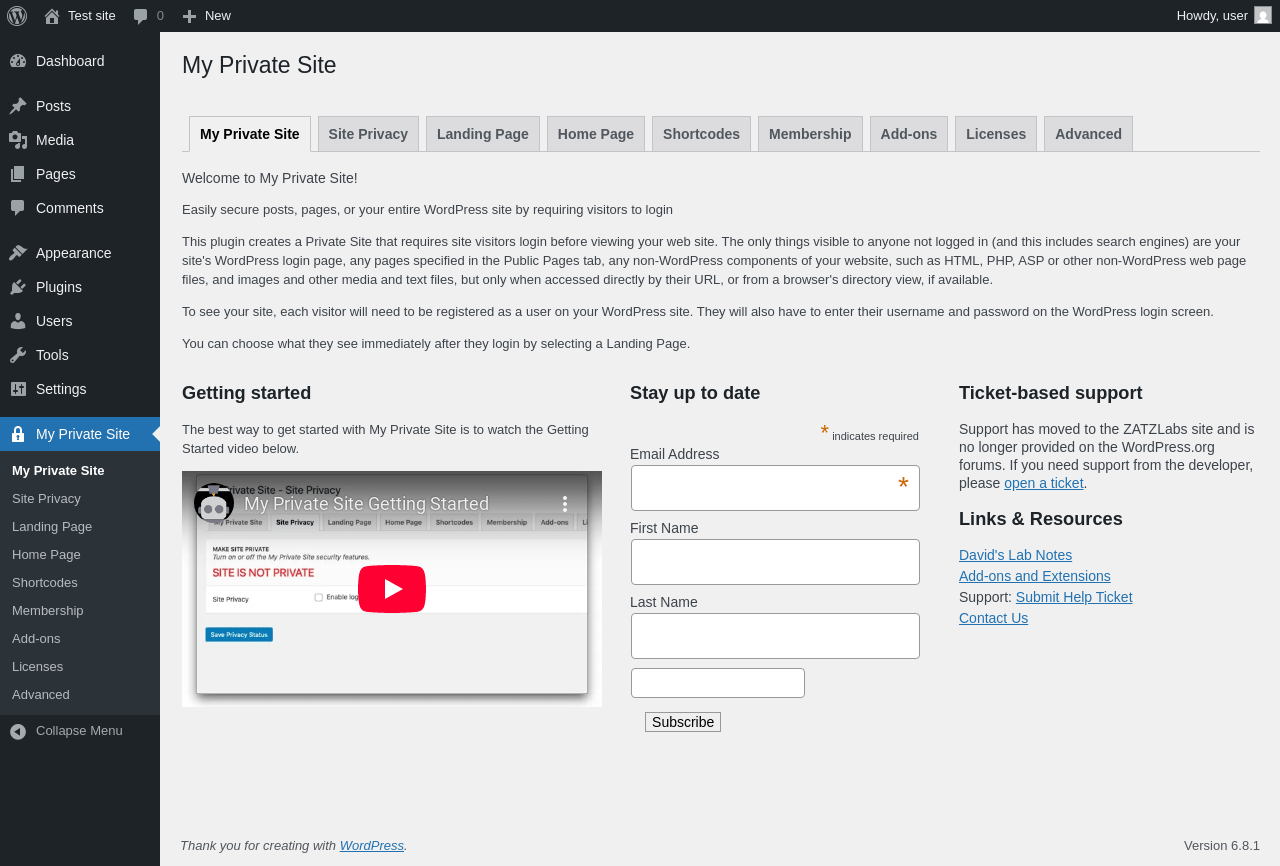Click the WordPress logo icon

click(x=17, y=16)
